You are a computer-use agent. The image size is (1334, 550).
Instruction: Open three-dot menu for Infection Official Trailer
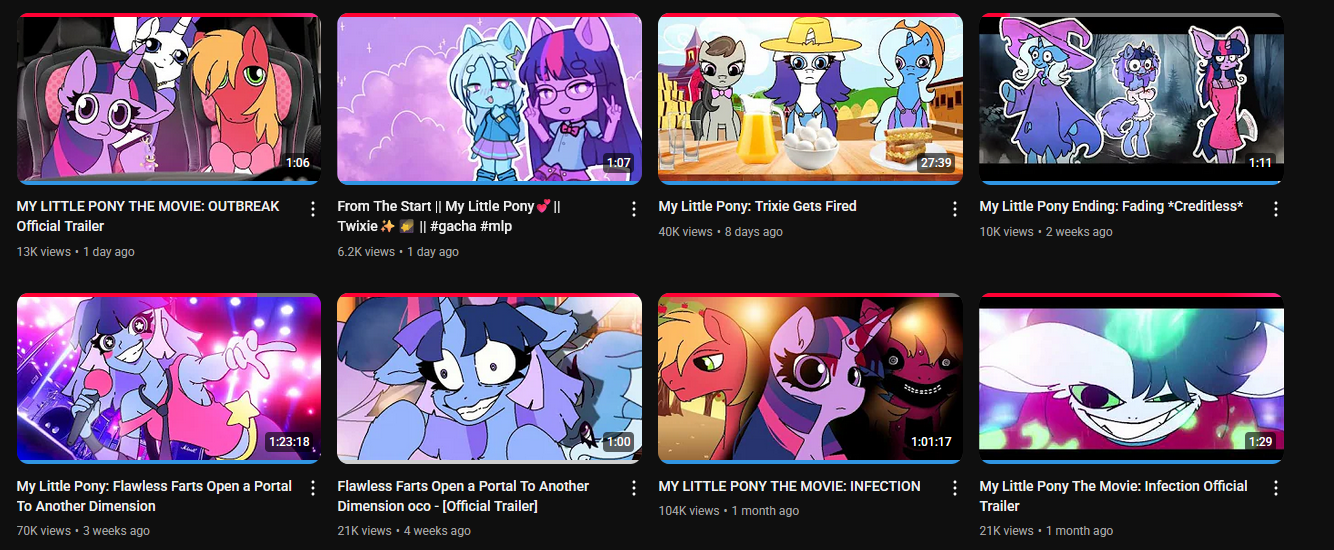[1276, 489]
